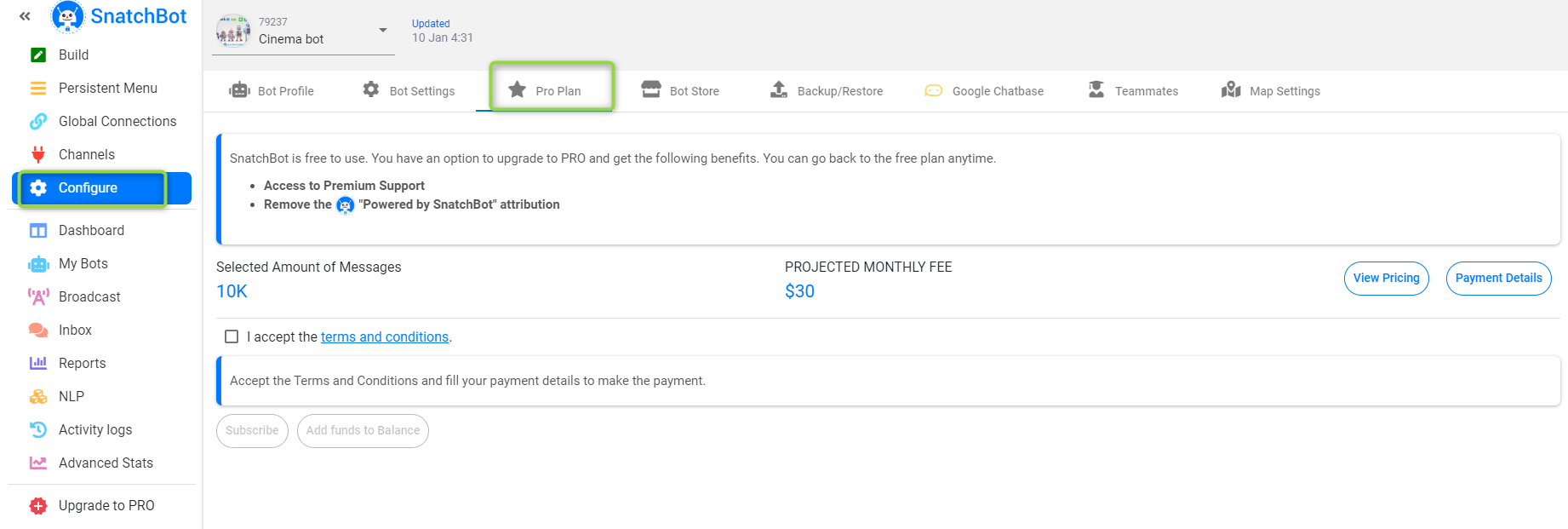Open Payment Details
1568x529 pixels.
tap(1499, 279)
